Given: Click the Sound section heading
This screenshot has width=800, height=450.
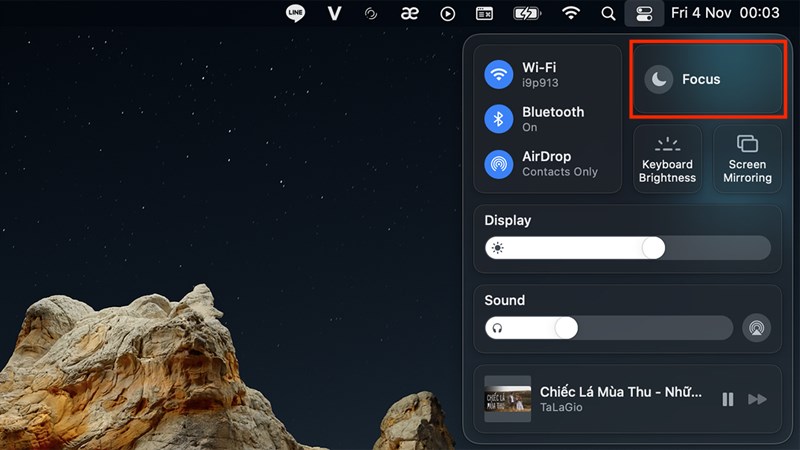Looking at the screenshot, I should 505,300.
